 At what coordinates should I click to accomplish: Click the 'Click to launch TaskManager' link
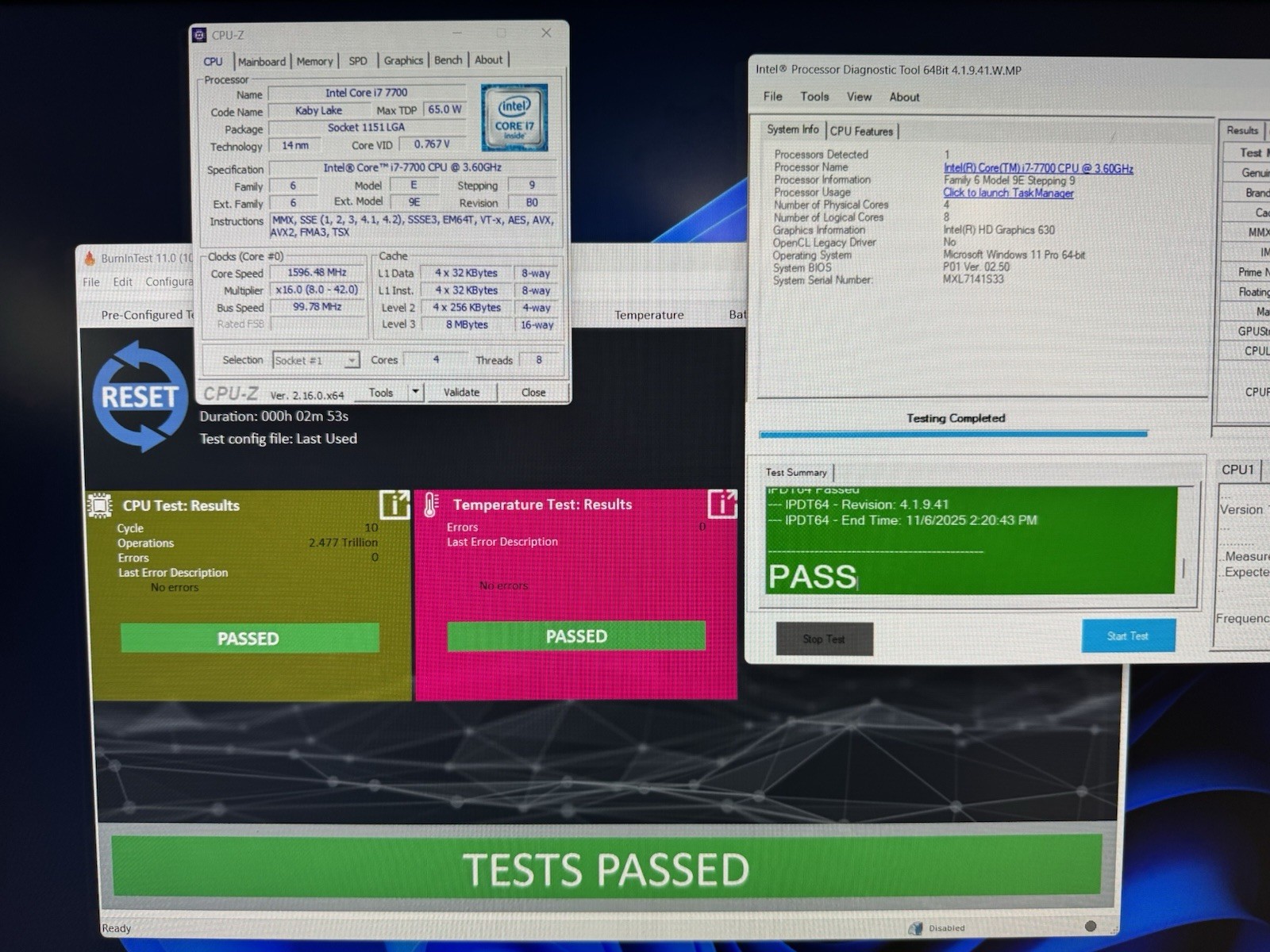point(1008,193)
